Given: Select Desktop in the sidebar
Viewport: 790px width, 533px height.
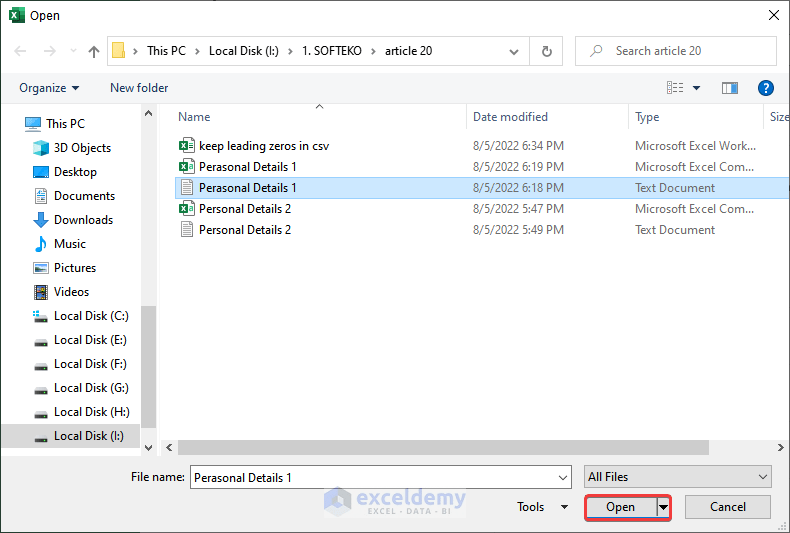Looking at the screenshot, I should click(64, 172).
